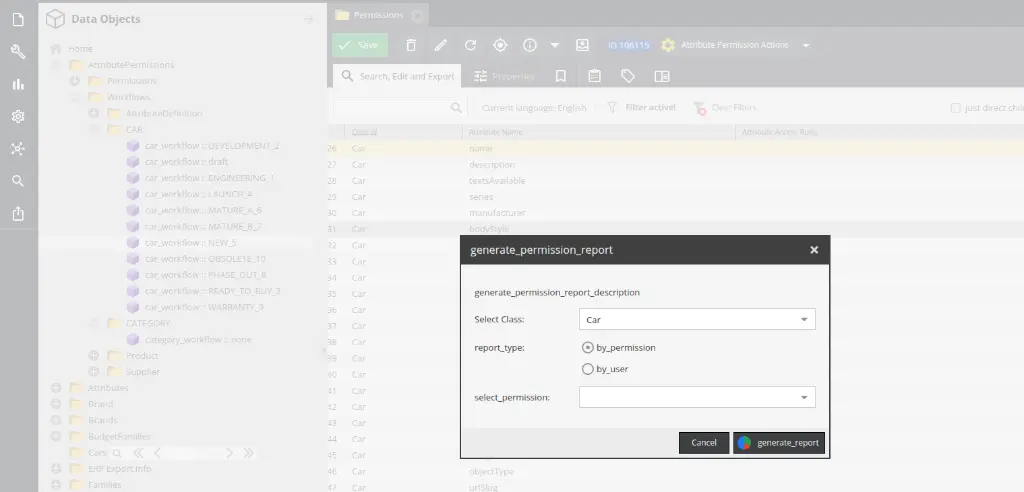Click the generate_report button
The width and height of the screenshot is (1024, 492).
click(779, 443)
